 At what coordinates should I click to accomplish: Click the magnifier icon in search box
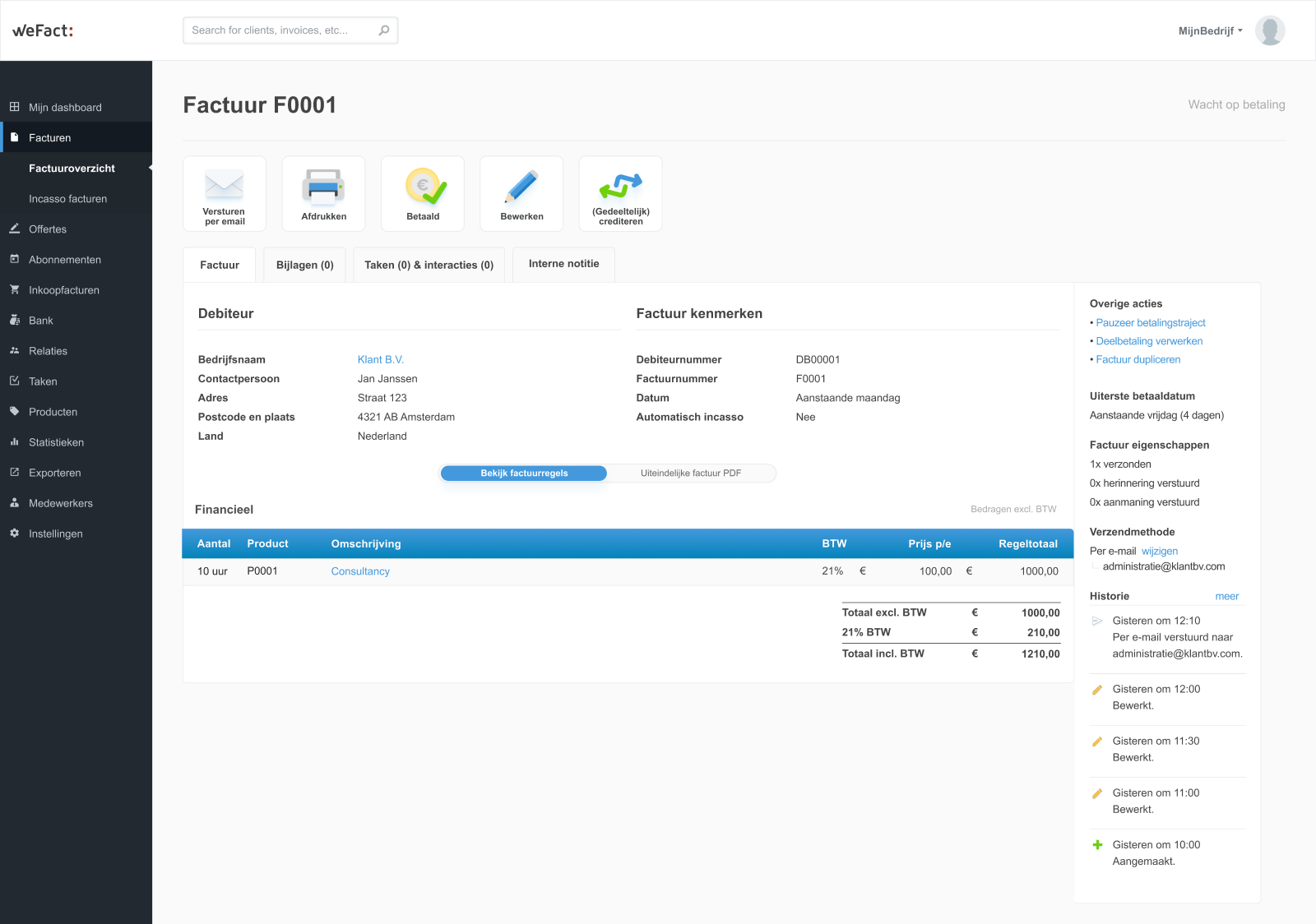coord(384,30)
